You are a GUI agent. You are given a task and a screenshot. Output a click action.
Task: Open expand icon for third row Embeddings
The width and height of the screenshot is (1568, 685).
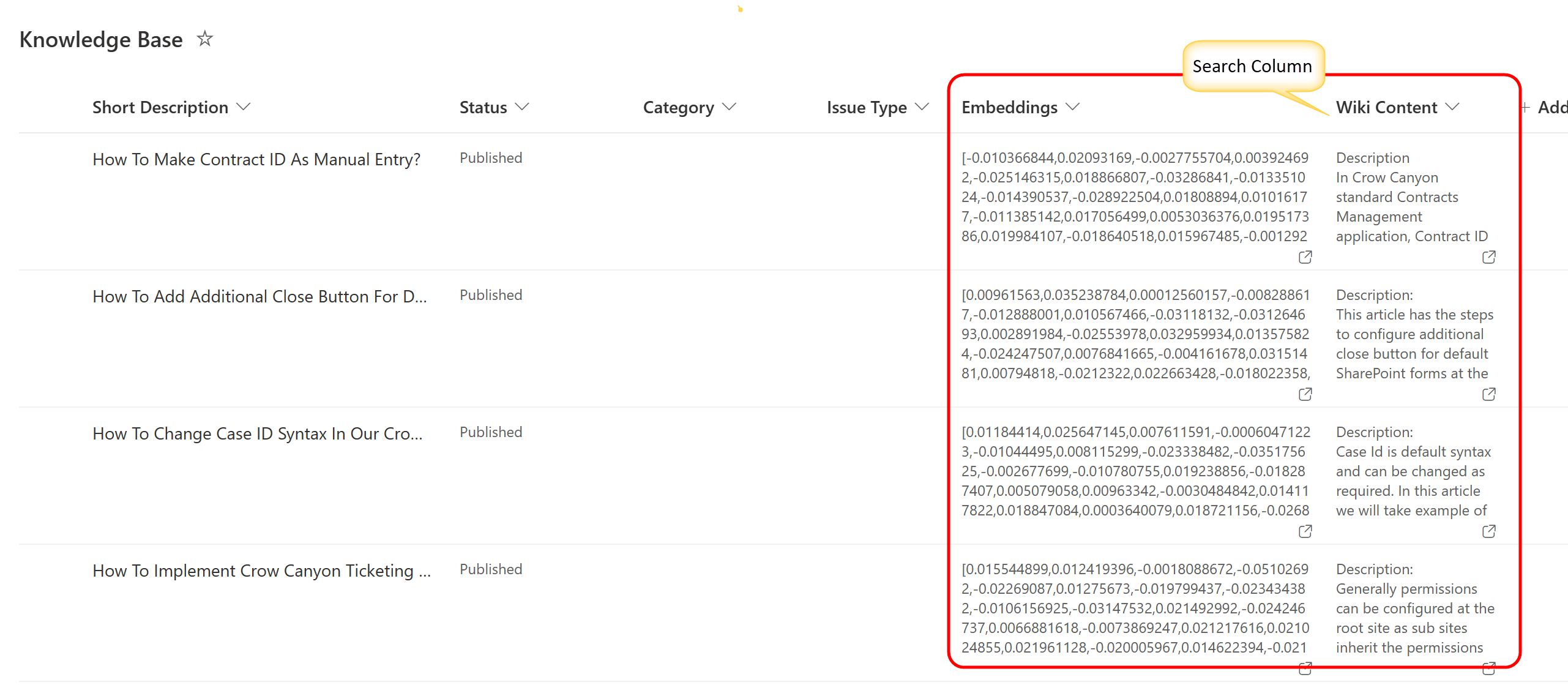coord(1305,531)
